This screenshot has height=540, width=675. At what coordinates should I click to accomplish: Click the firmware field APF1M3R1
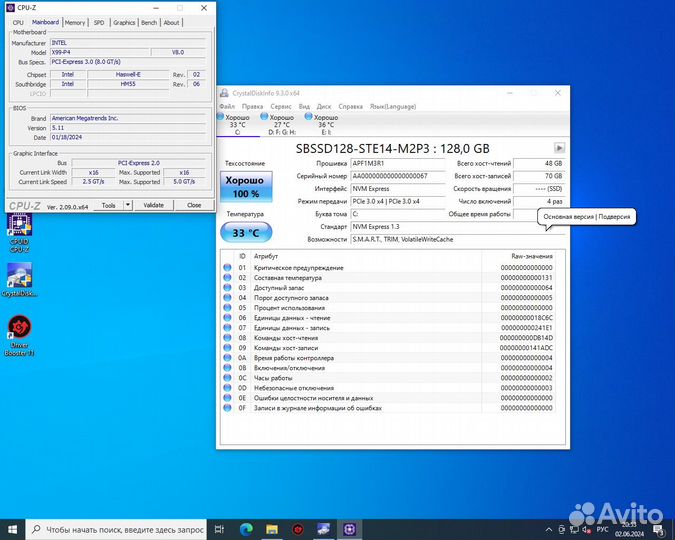pos(398,163)
